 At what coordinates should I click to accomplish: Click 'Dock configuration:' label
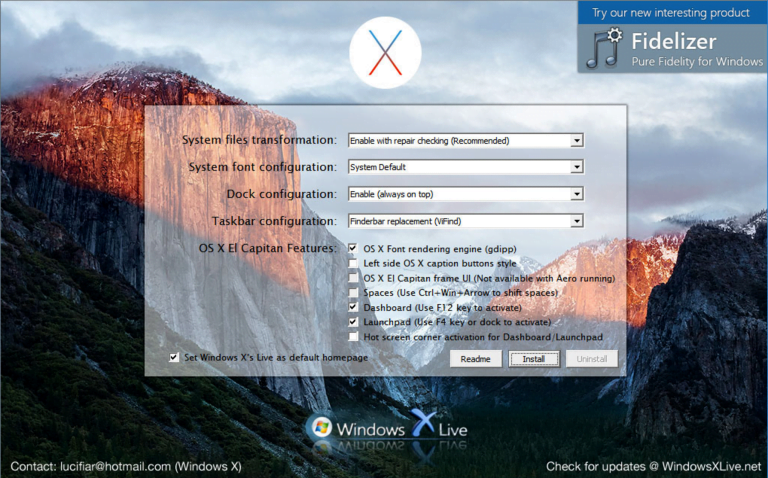(282, 194)
